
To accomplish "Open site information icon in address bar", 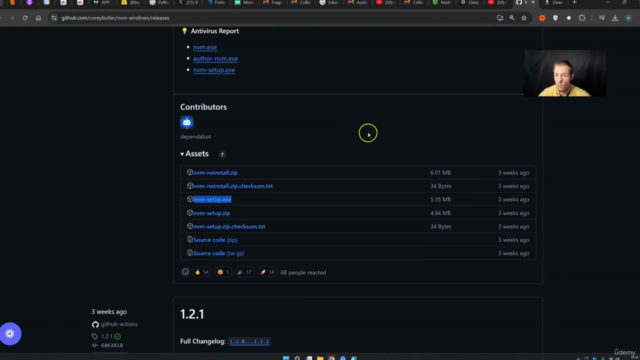I will (54, 18).
